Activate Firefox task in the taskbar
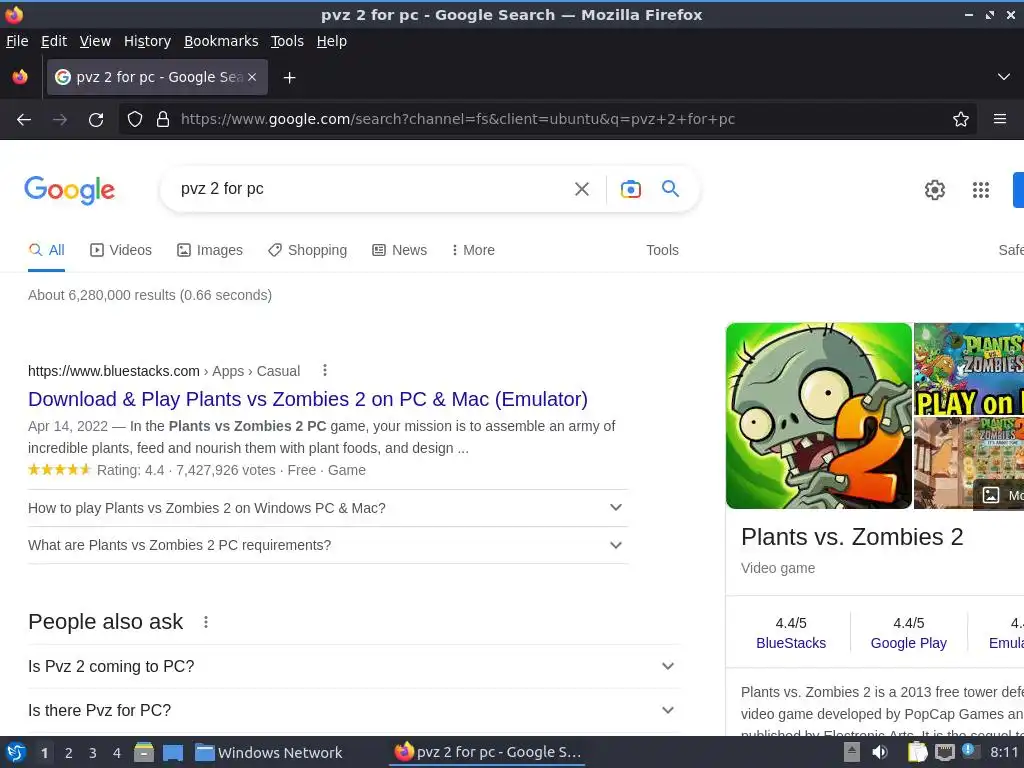1024x768 pixels. [x=488, y=752]
